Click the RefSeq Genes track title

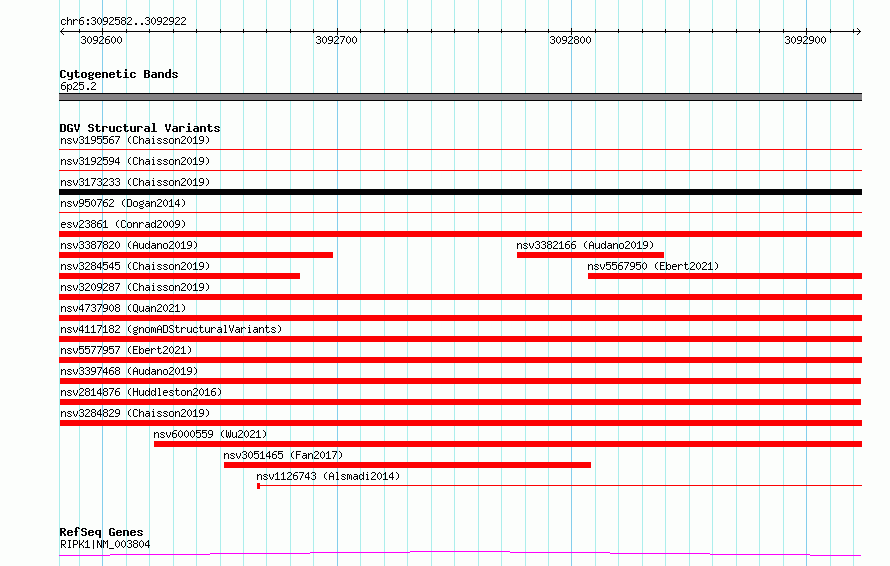101,532
